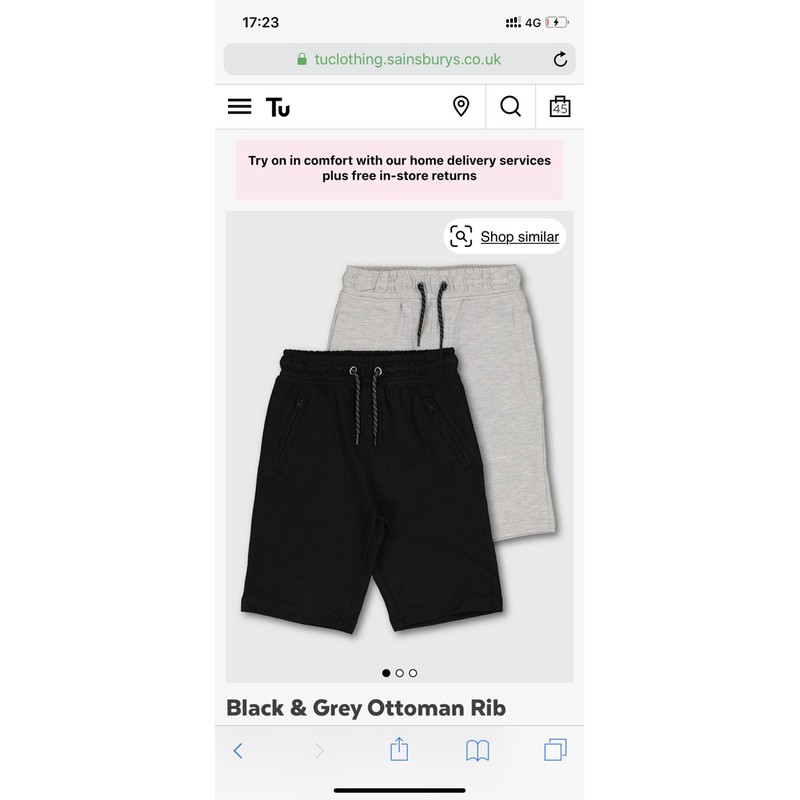This screenshot has height=800, width=800.
Task: View the shopping basket with 45 items
Action: coord(560,107)
